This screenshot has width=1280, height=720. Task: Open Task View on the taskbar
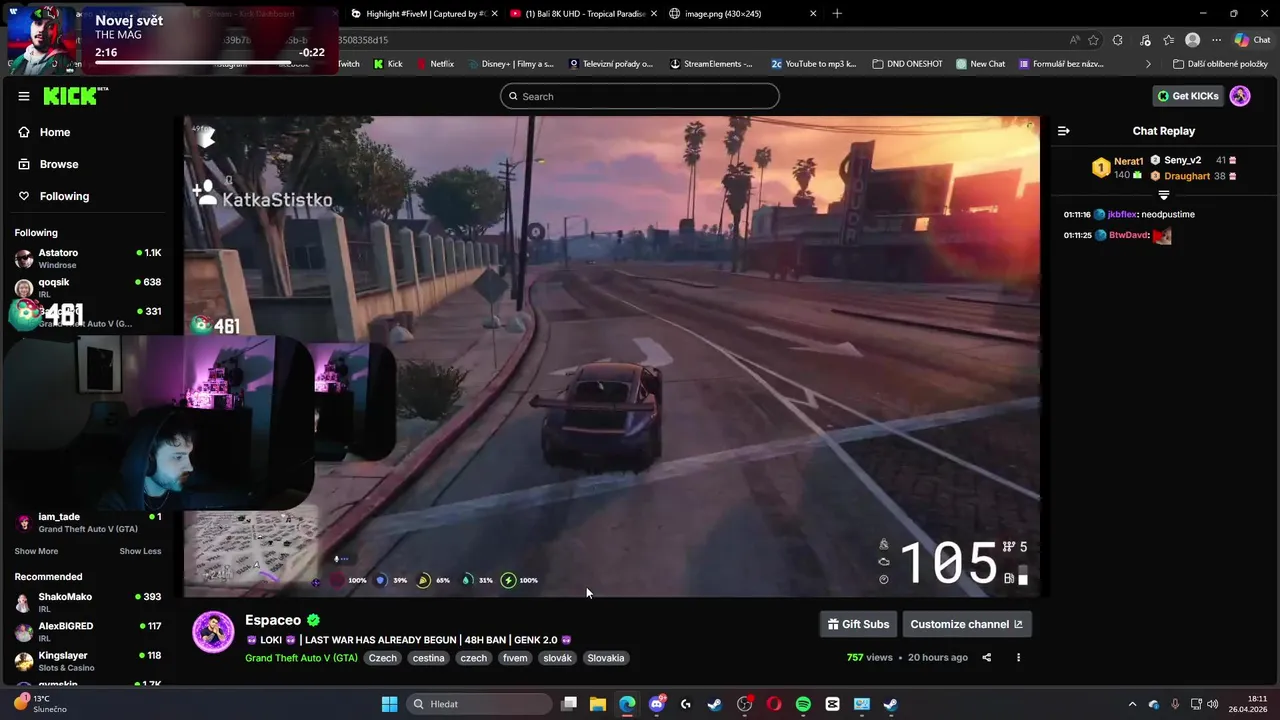(569, 704)
